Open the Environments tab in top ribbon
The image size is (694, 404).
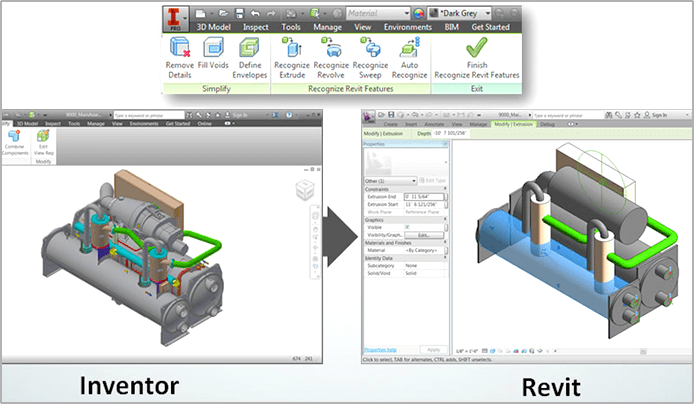tap(408, 27)
